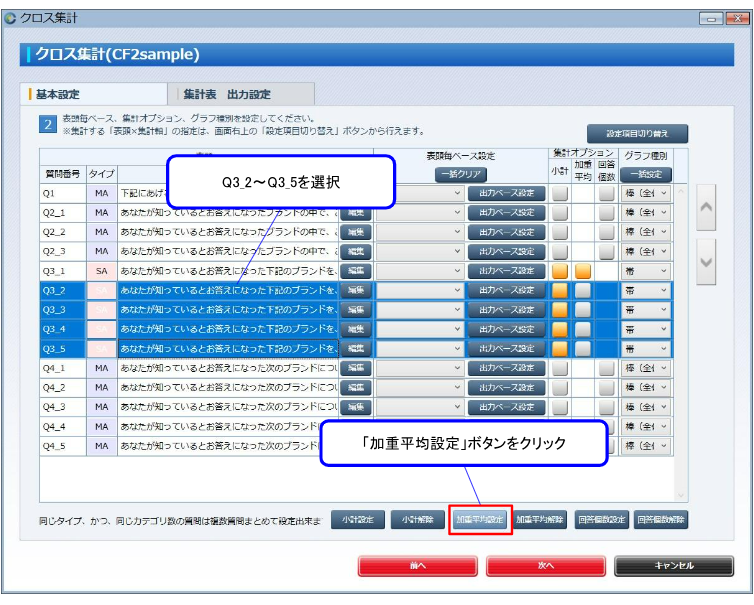Minimize the クロス集計 window

711,18
